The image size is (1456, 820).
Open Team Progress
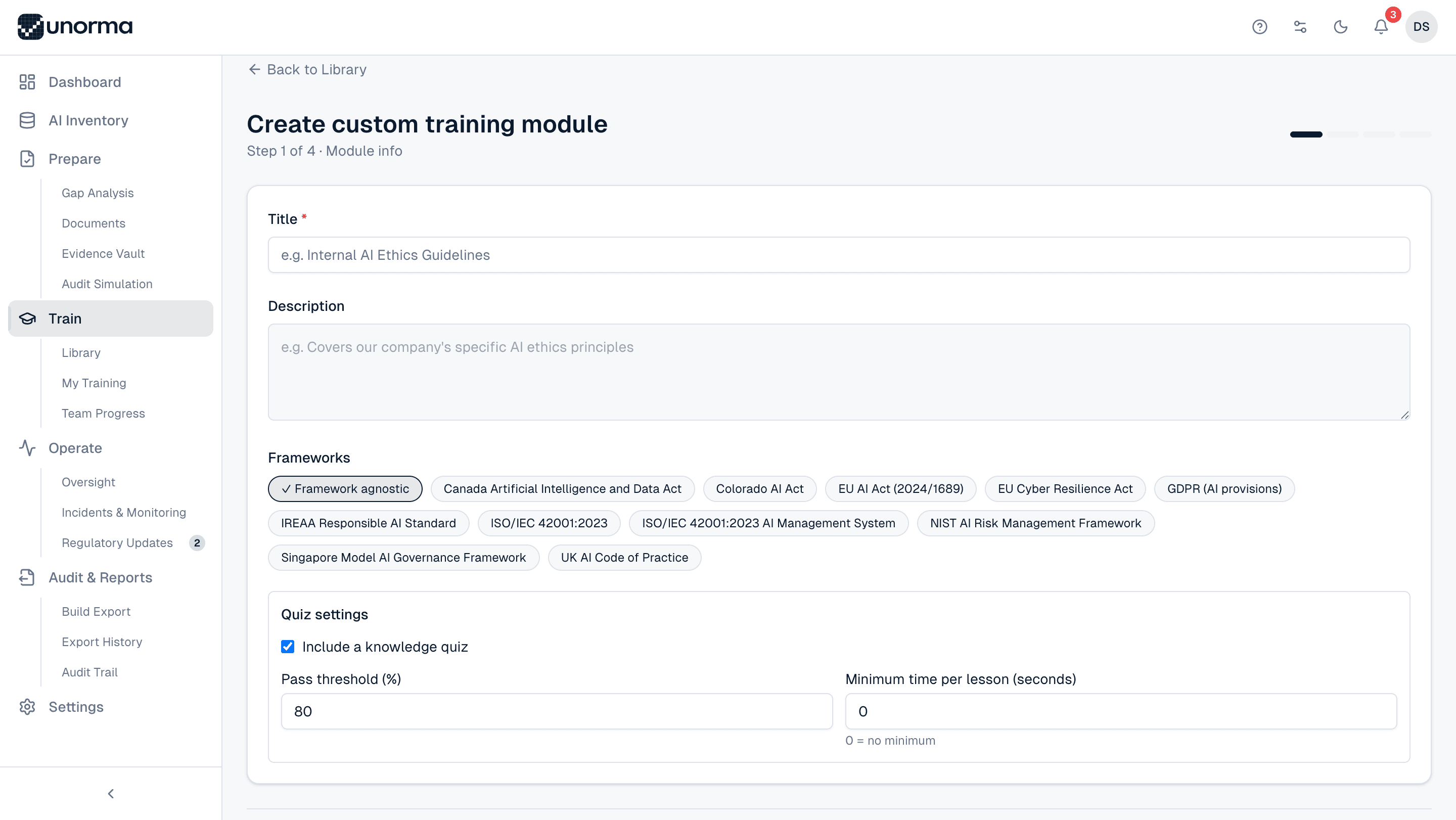[x=104, y=414]
